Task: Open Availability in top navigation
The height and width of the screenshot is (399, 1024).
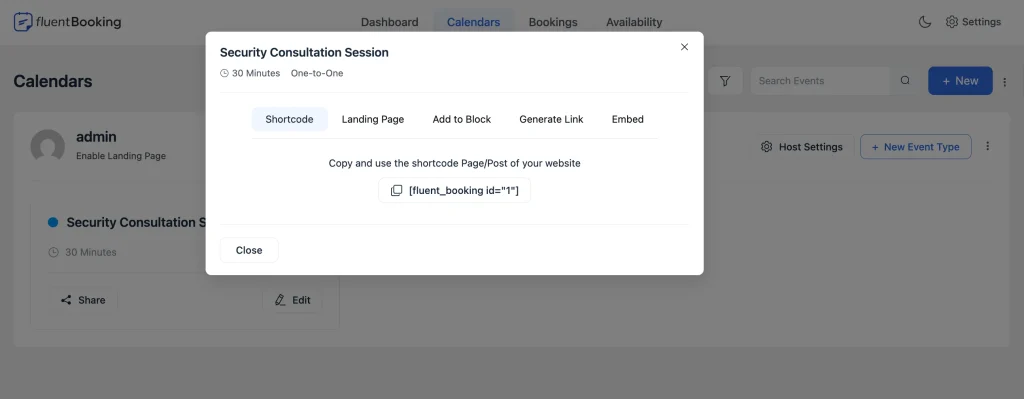Action: (x=634, y=22)
